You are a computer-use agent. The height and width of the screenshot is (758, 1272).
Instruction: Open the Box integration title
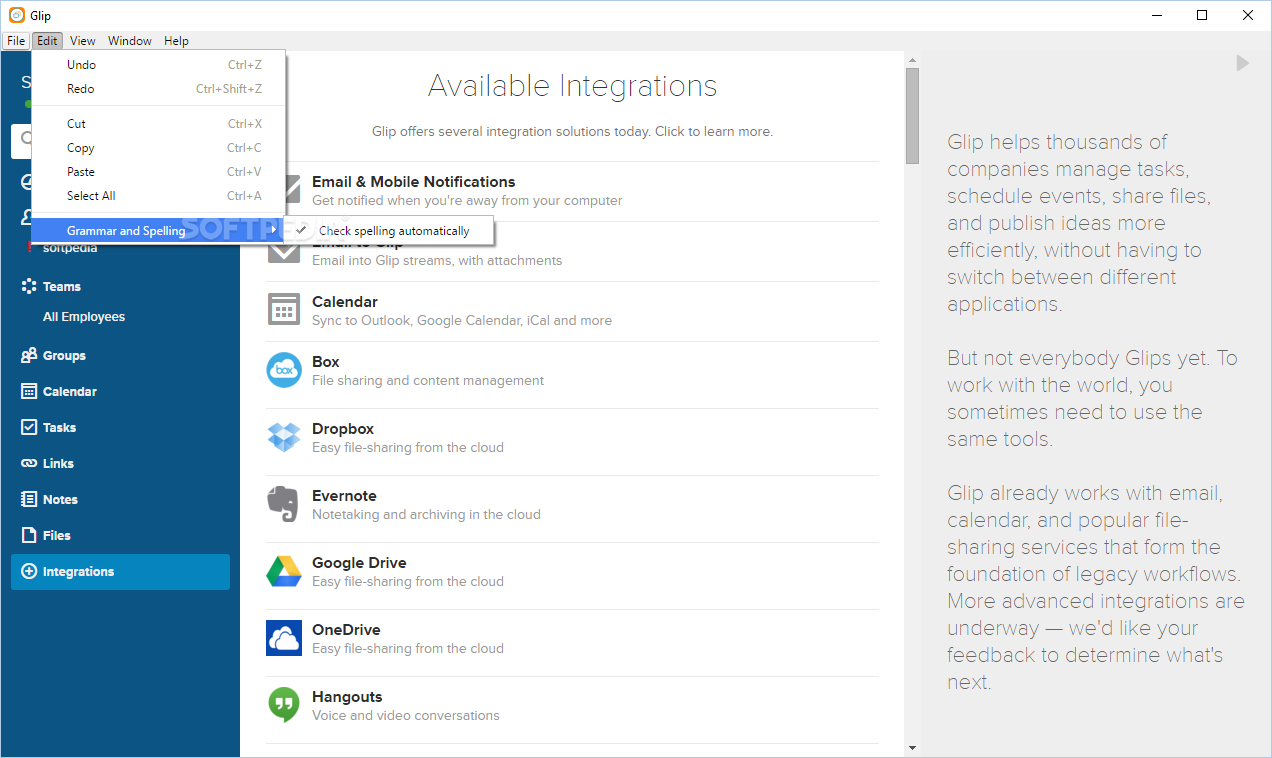tap(326, 362)
